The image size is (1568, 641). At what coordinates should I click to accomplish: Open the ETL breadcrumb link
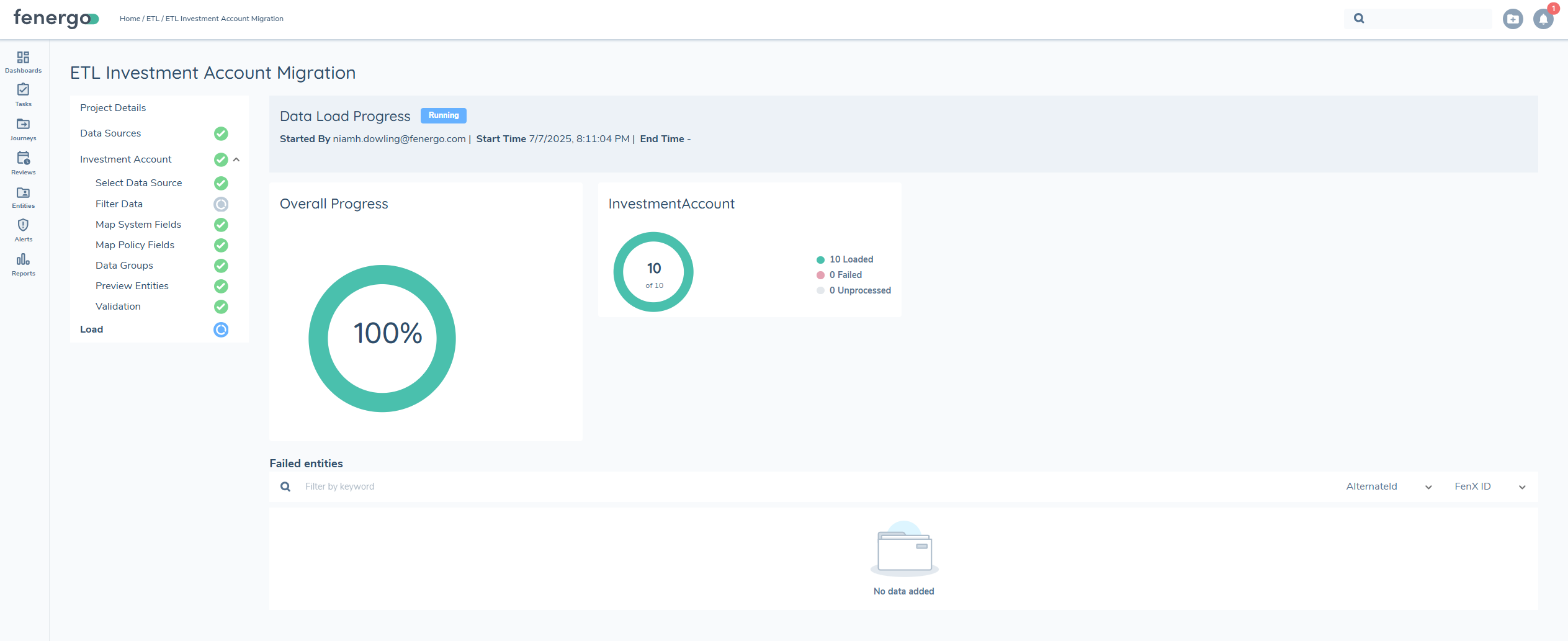pos(152,19)
